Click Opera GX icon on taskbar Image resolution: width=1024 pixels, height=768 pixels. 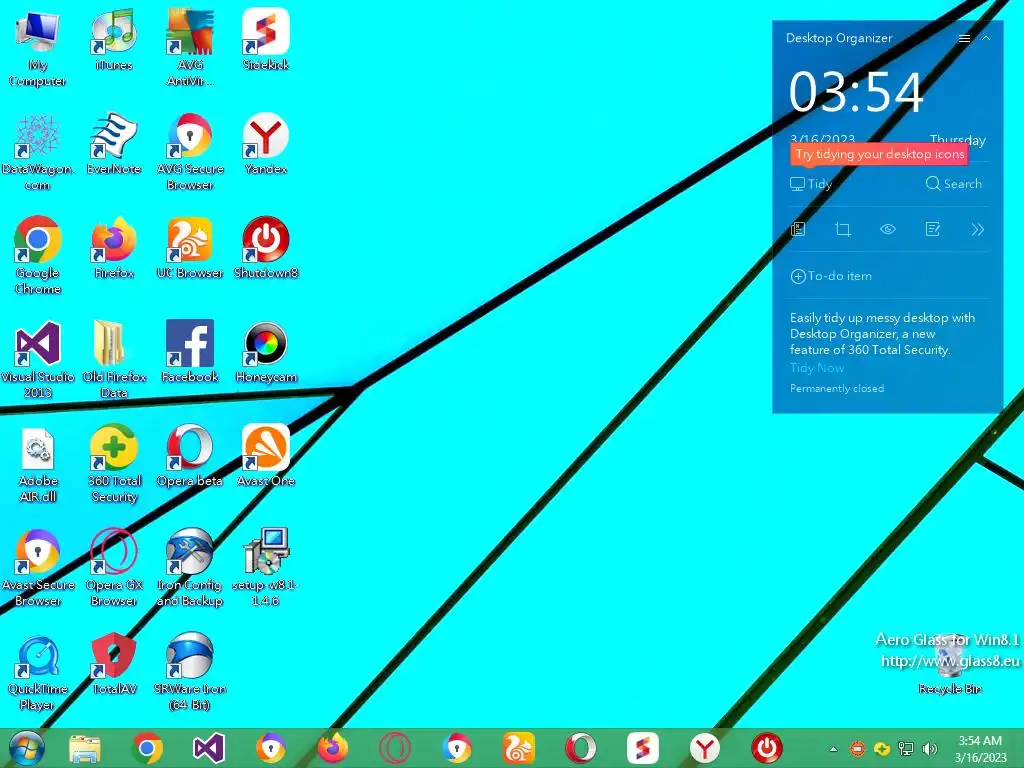click(x=394, y=748)
